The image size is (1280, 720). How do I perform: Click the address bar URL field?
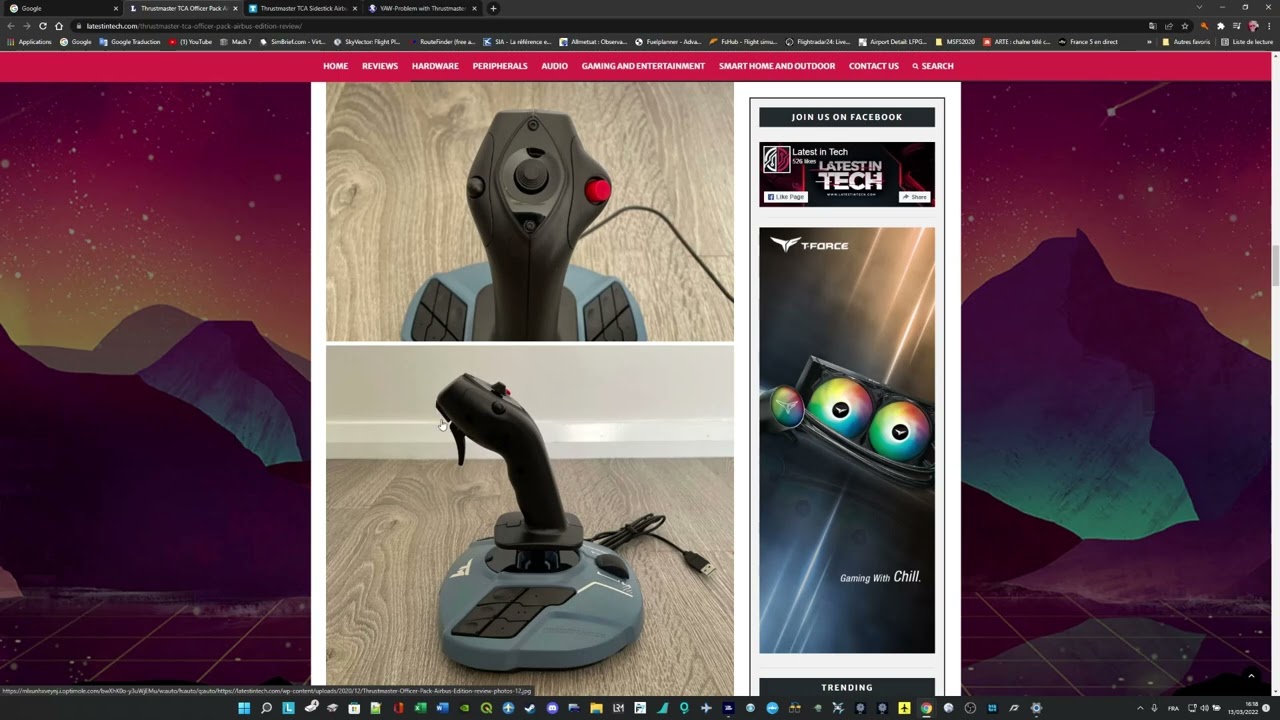[600, 26]
